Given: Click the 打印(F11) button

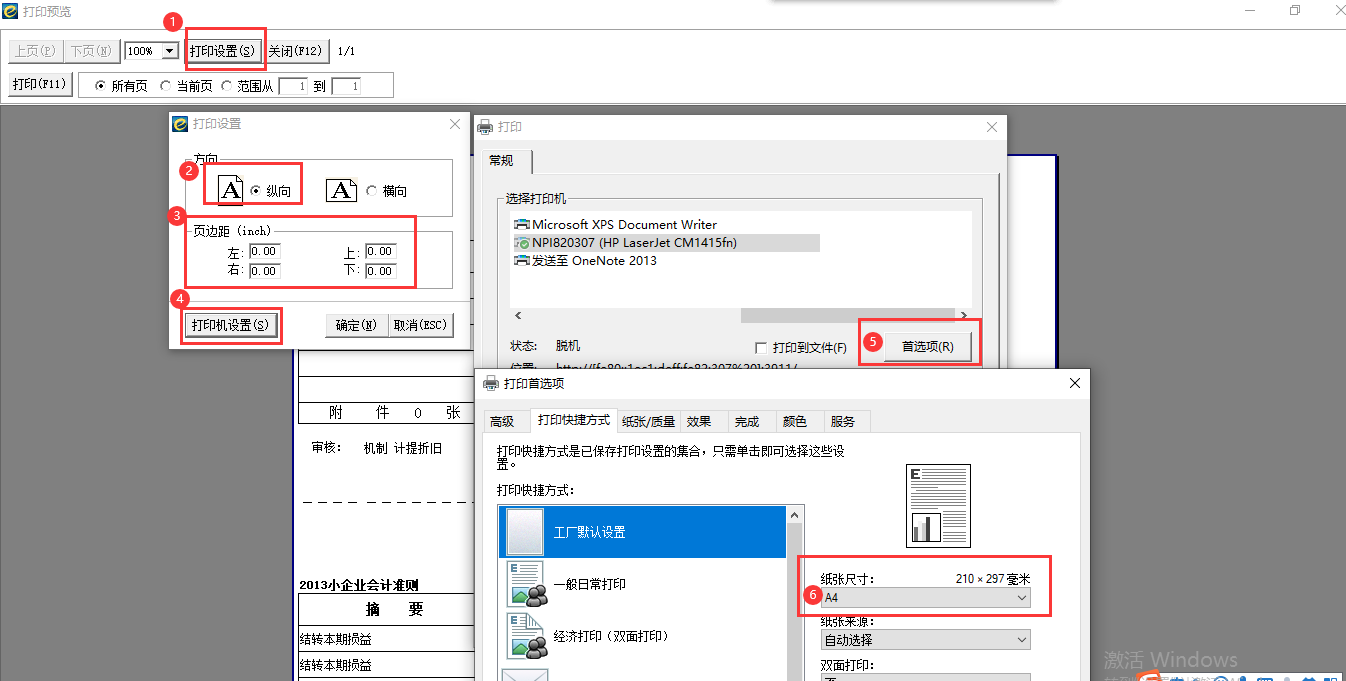Looking at the screenshot, I should [x=40, y=85].
